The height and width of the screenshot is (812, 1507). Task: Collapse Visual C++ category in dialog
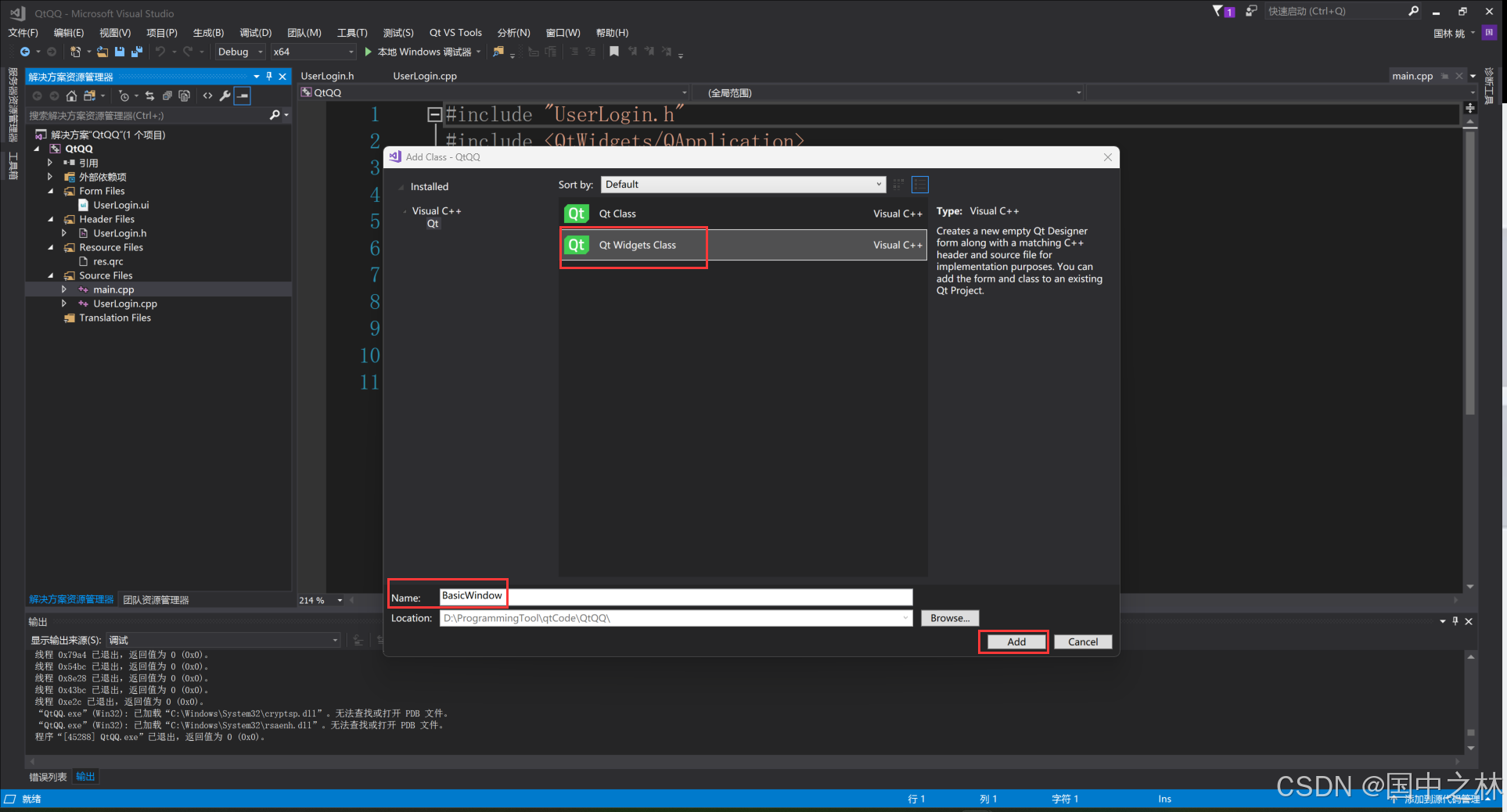pos(405,211)
